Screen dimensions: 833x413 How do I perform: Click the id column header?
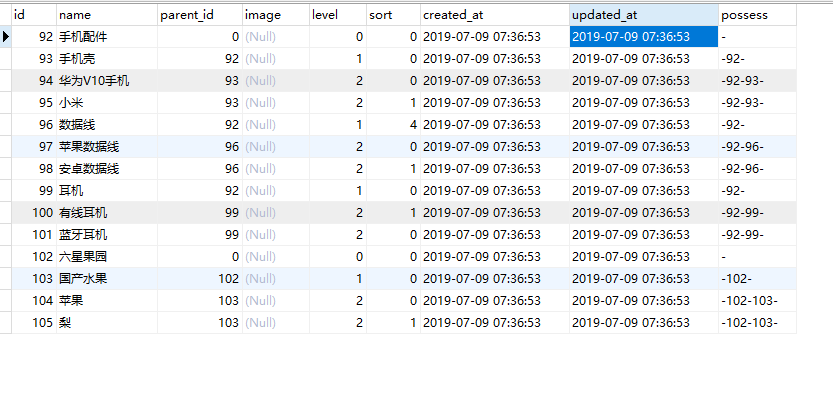33,15
